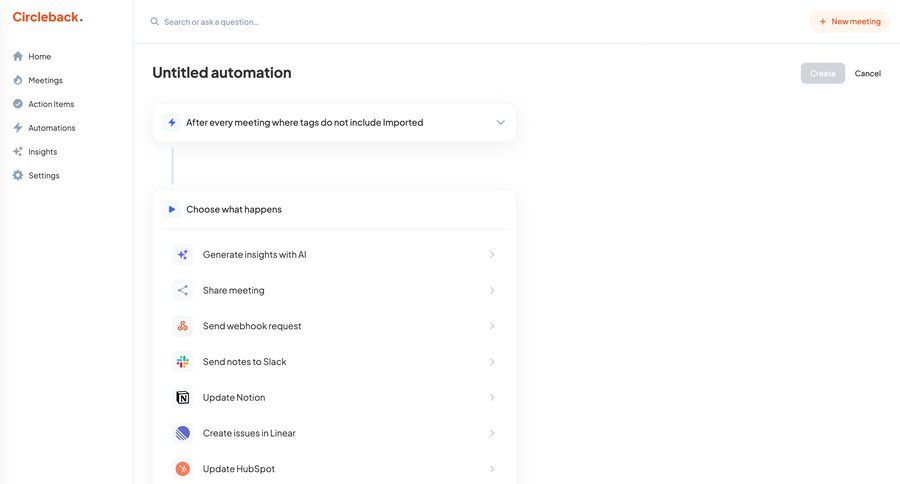Click the HubSpot logo icon

[x=182, y=469]
